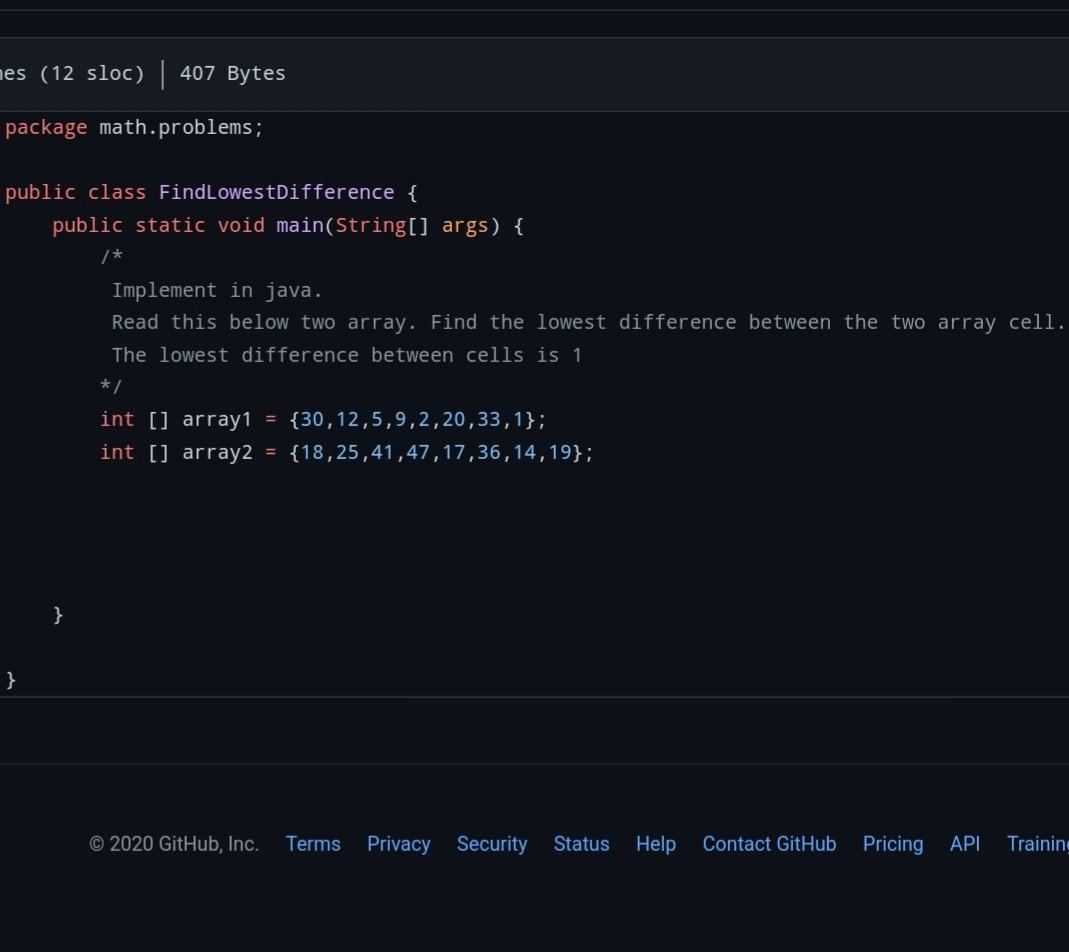This screenshot has width=1069, height=952.
Task: Open the Help link
Action: pos(655,844)
